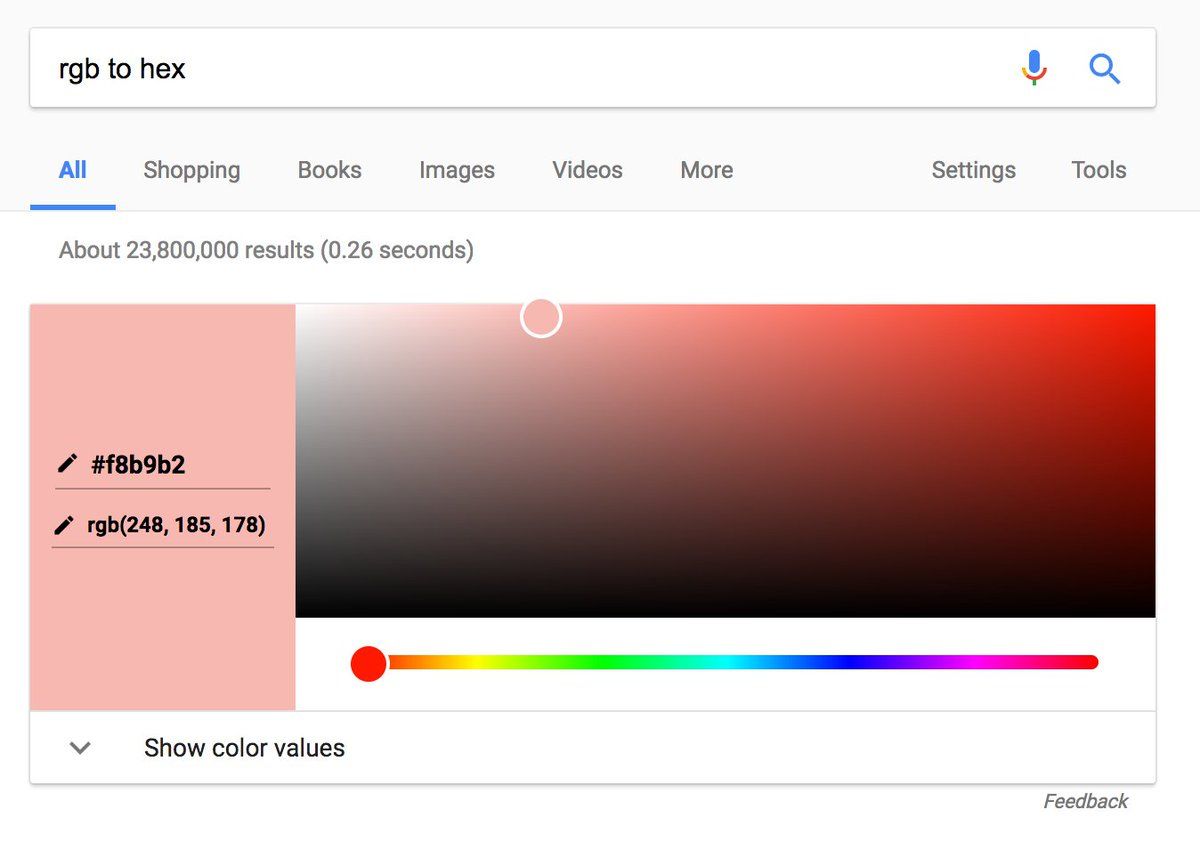The width and height of the screenshot is (1200, 842).
Task: Switch to the Shopping tab
Action: coord(192,170)
